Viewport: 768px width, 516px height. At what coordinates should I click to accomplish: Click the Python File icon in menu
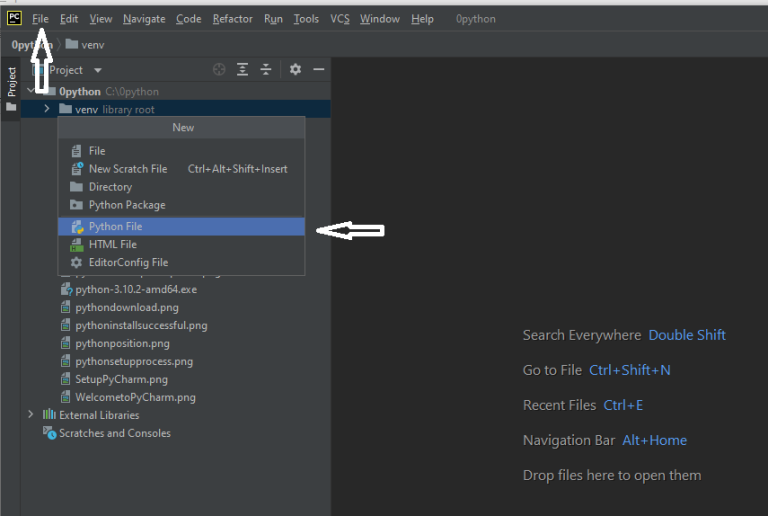coord(77,227)
